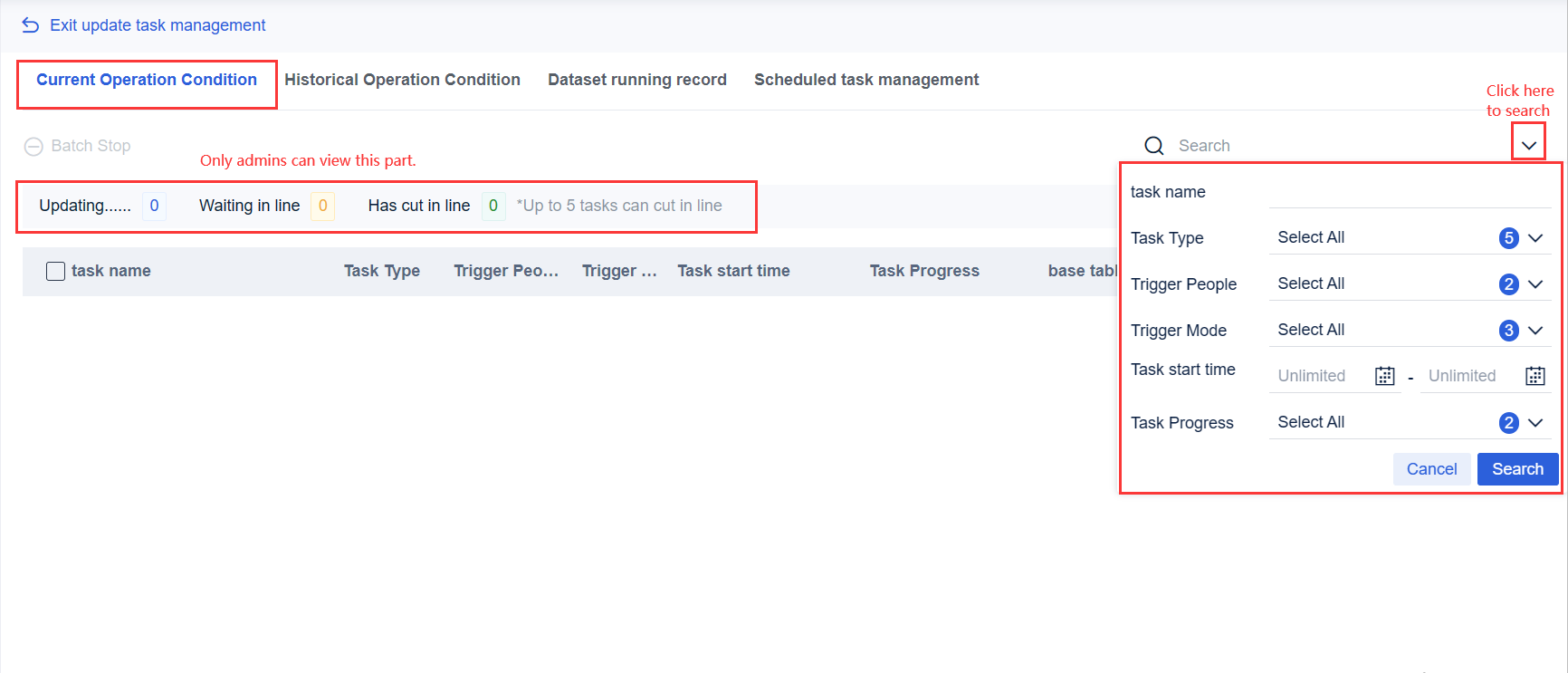The image size is (1568, 673).
Task: Click the Updating count badge
Action: [x=154, y=206]
